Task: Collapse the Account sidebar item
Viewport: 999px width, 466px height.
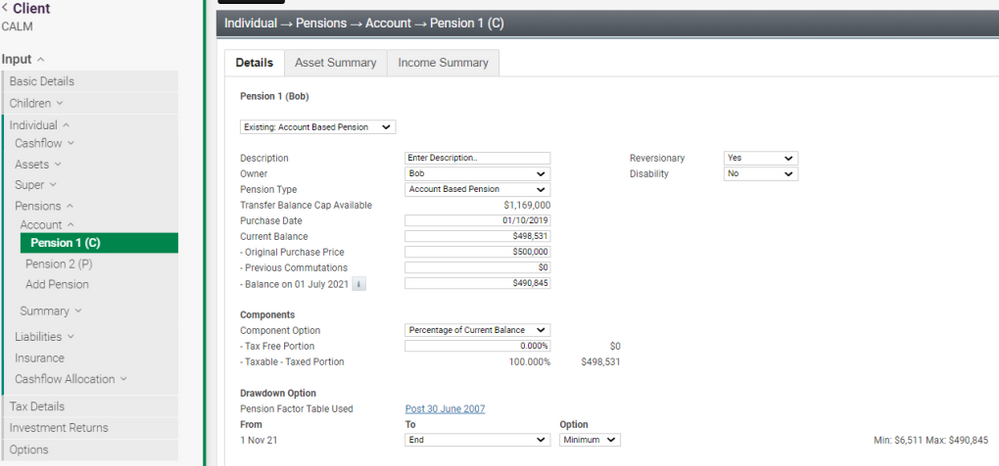Action: (x=47, y=224)
